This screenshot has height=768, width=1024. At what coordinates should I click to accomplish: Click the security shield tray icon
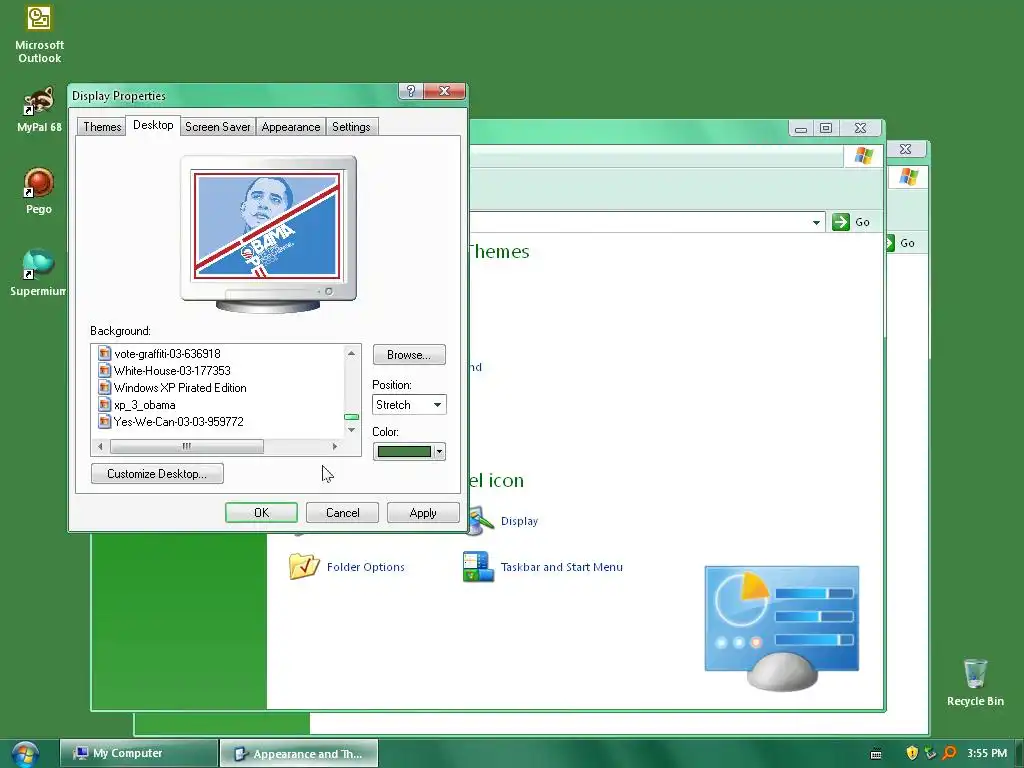click(x=912, y=753)
